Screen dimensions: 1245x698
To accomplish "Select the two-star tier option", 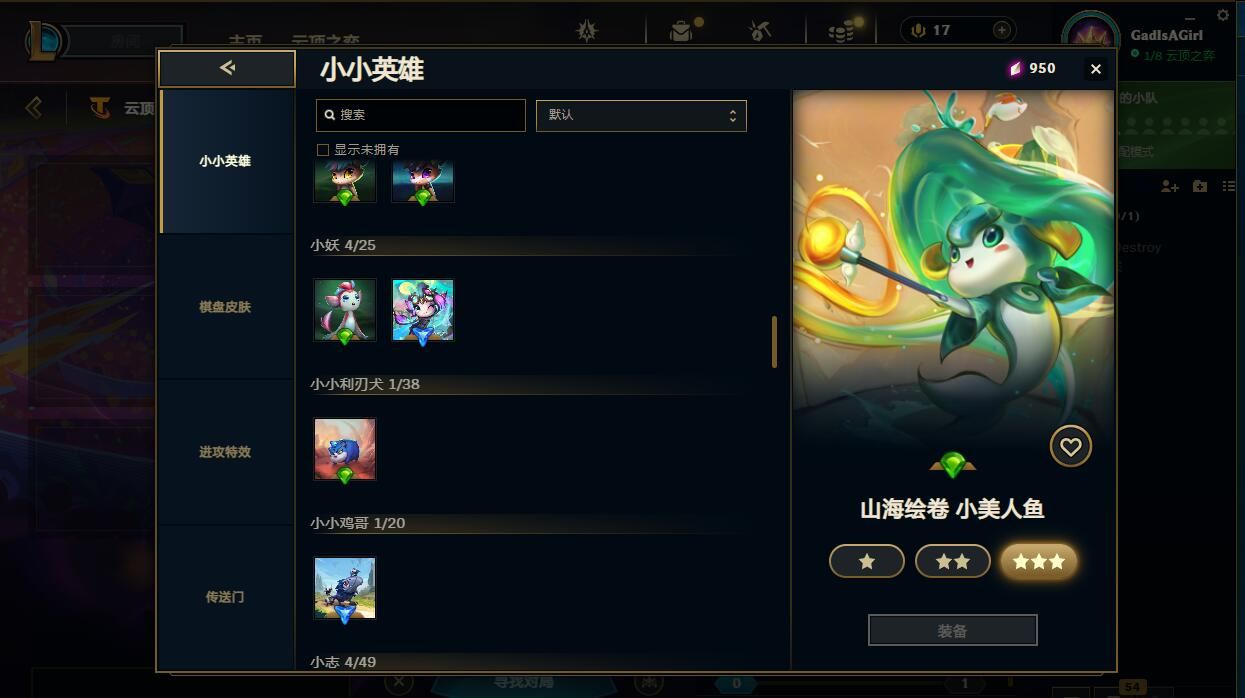I will point(953,562).
